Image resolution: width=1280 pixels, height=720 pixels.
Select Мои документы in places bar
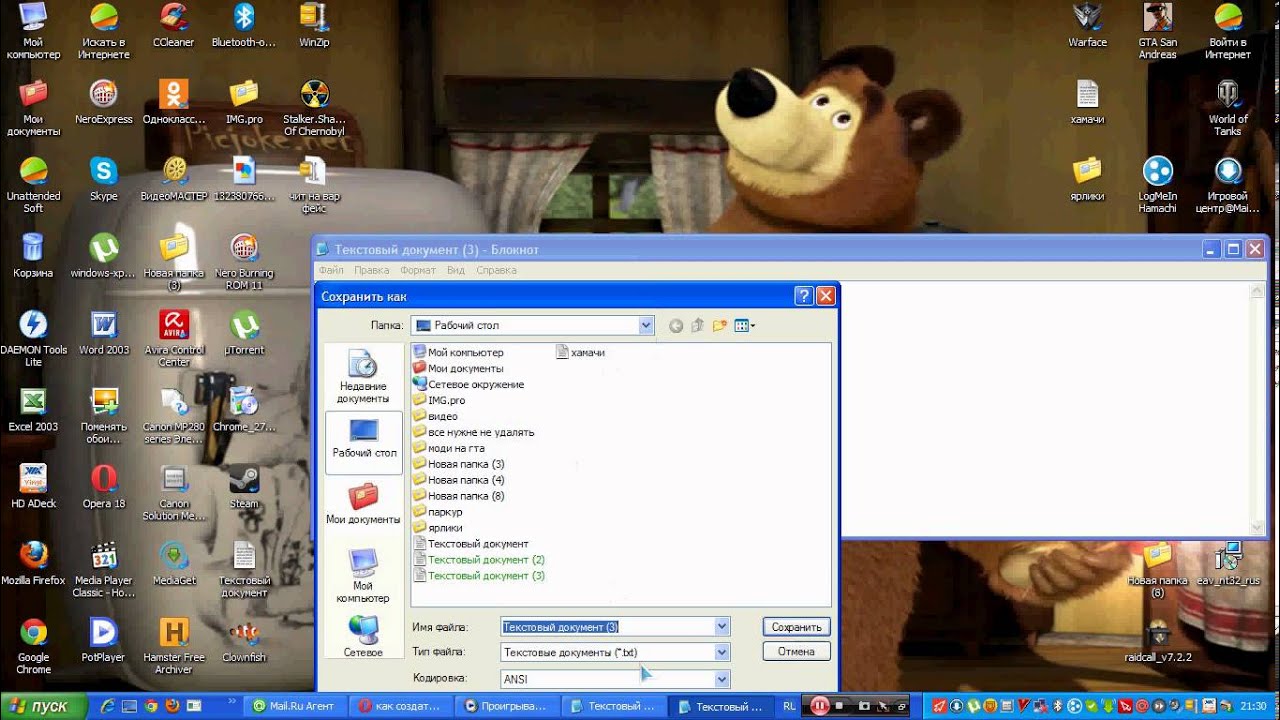(x=363, y=505)
